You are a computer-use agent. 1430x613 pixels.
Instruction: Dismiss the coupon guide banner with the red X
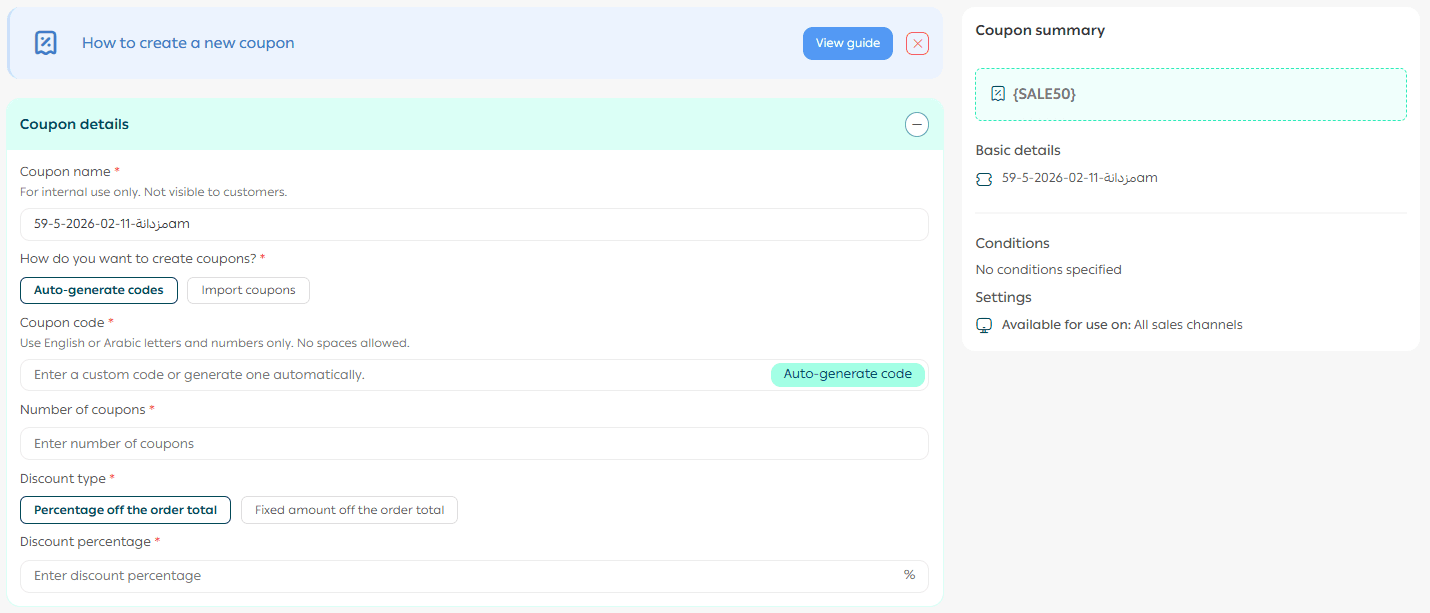coord(917,43)
